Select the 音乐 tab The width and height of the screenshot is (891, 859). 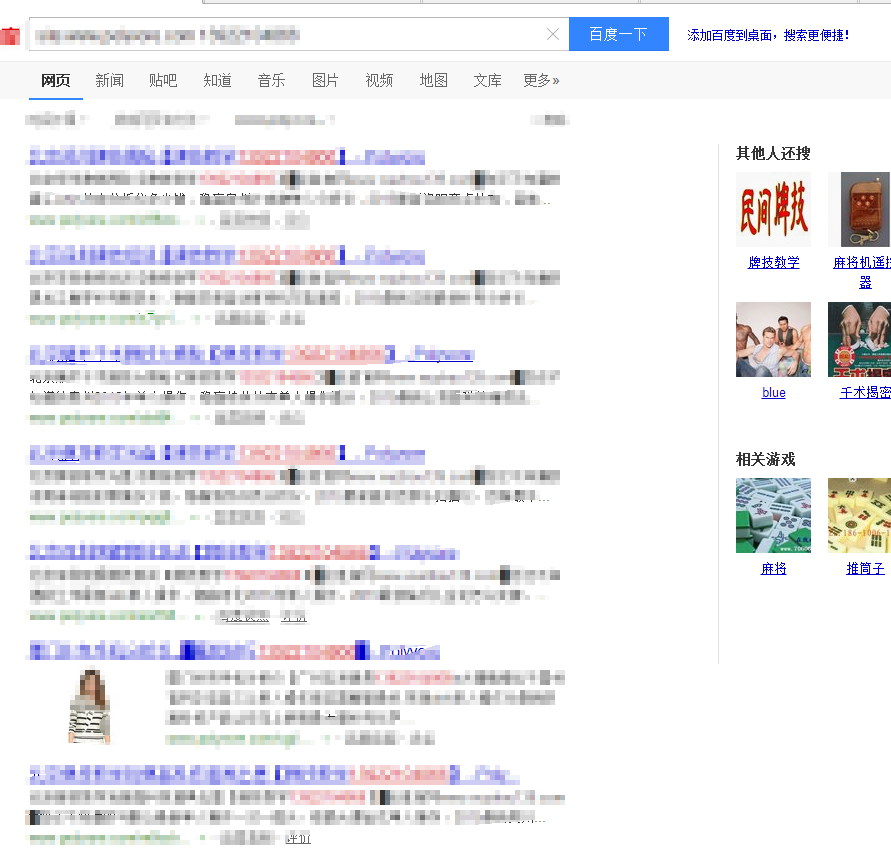(x=271, y=81)
